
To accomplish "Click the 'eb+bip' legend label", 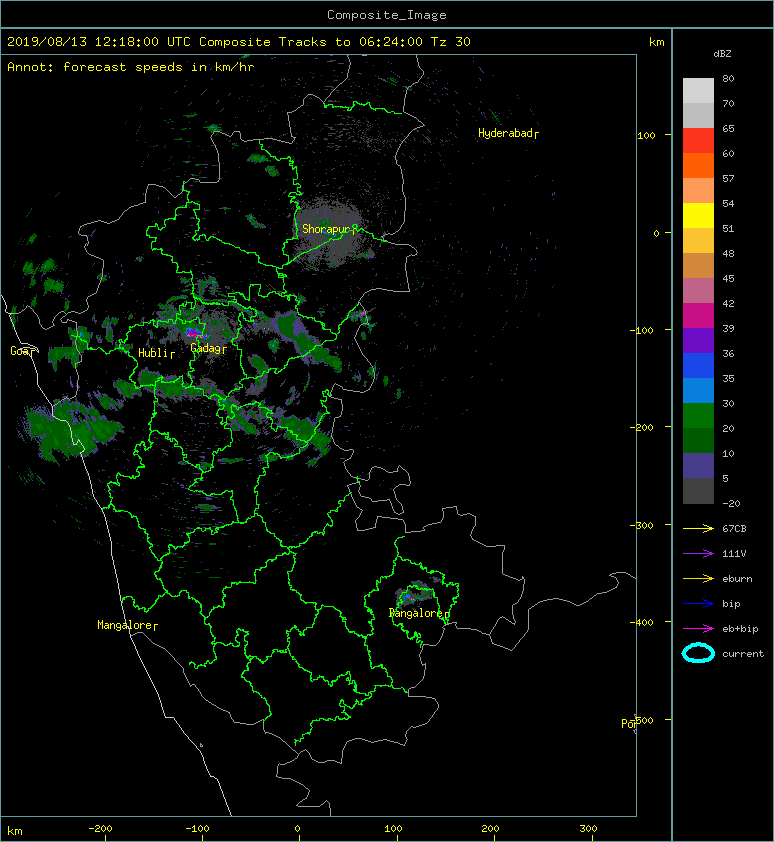I will point(741,629).
